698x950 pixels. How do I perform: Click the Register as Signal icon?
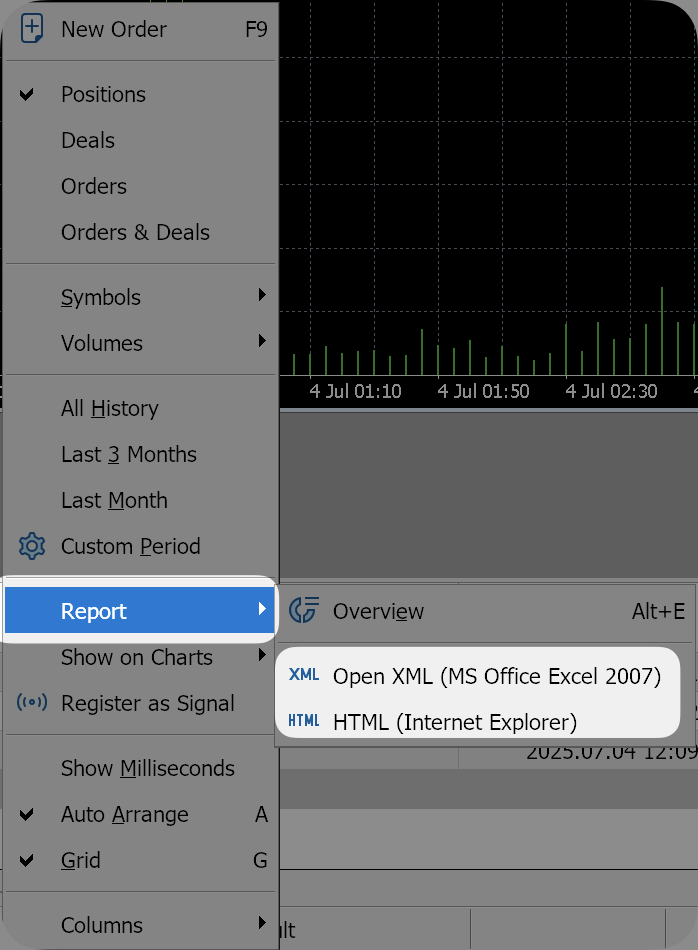pyautogui.click(x=32, y=703)
